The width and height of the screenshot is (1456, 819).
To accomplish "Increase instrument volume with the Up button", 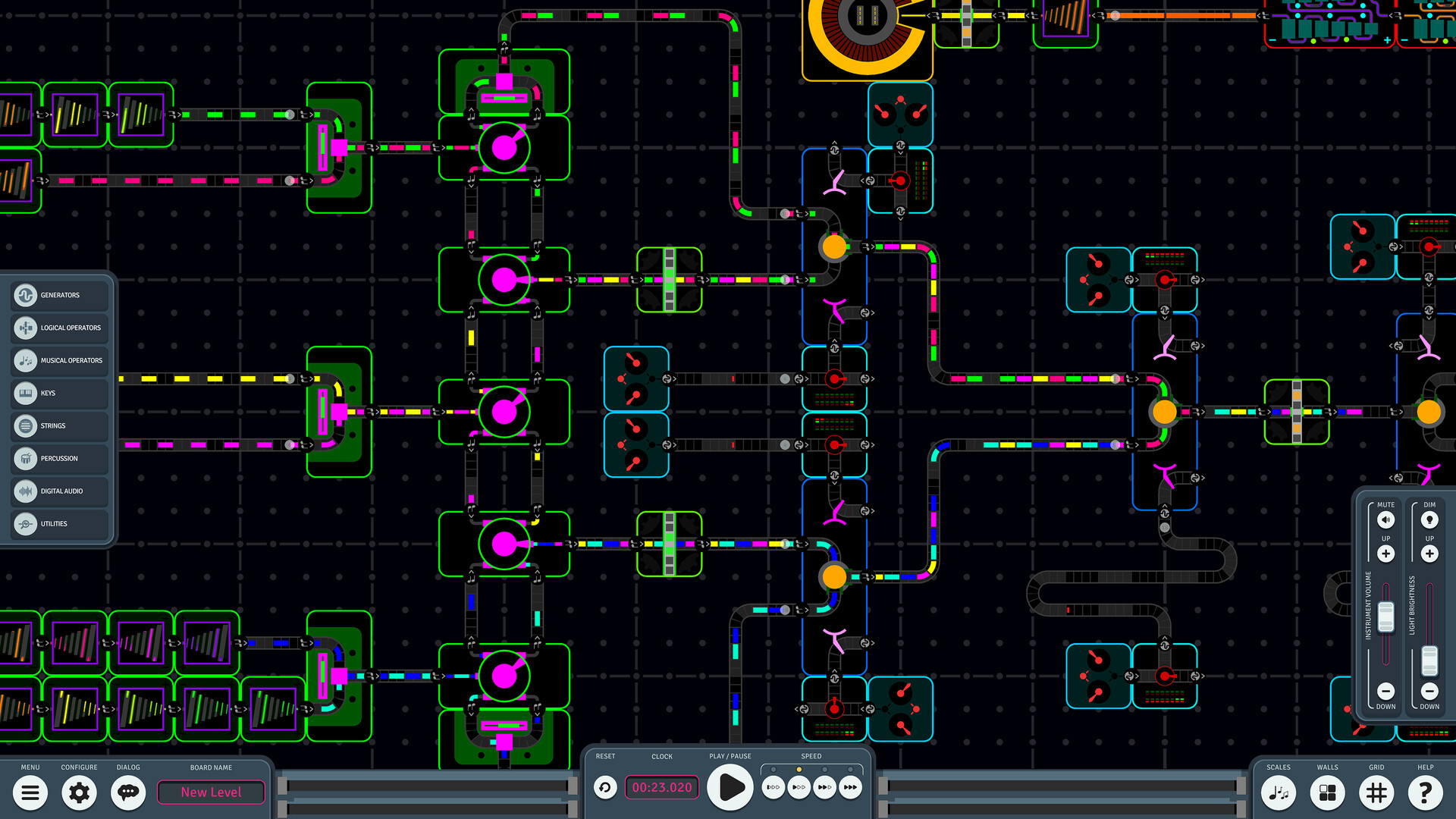I will click(1385, 554).
